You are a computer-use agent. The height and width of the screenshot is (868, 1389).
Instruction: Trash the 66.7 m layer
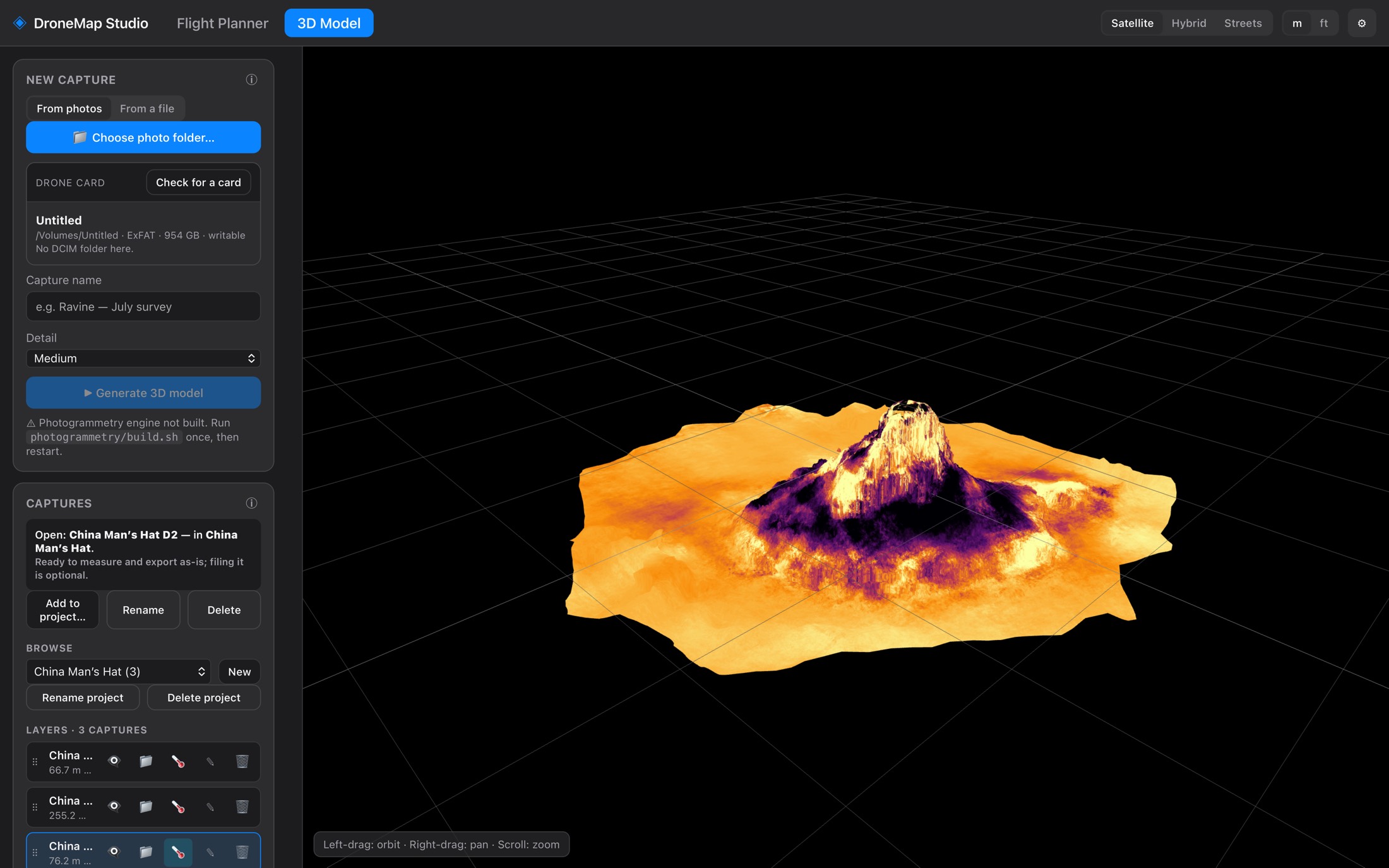pyautogui.click(x=242, y=761)
